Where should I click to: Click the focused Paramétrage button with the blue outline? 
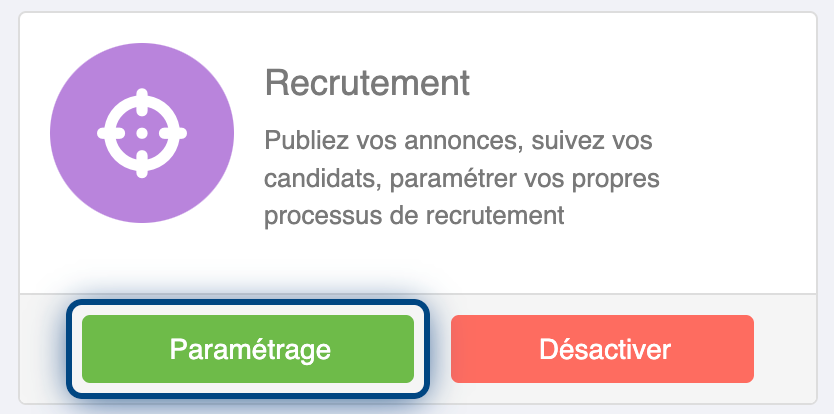point(248,349)
